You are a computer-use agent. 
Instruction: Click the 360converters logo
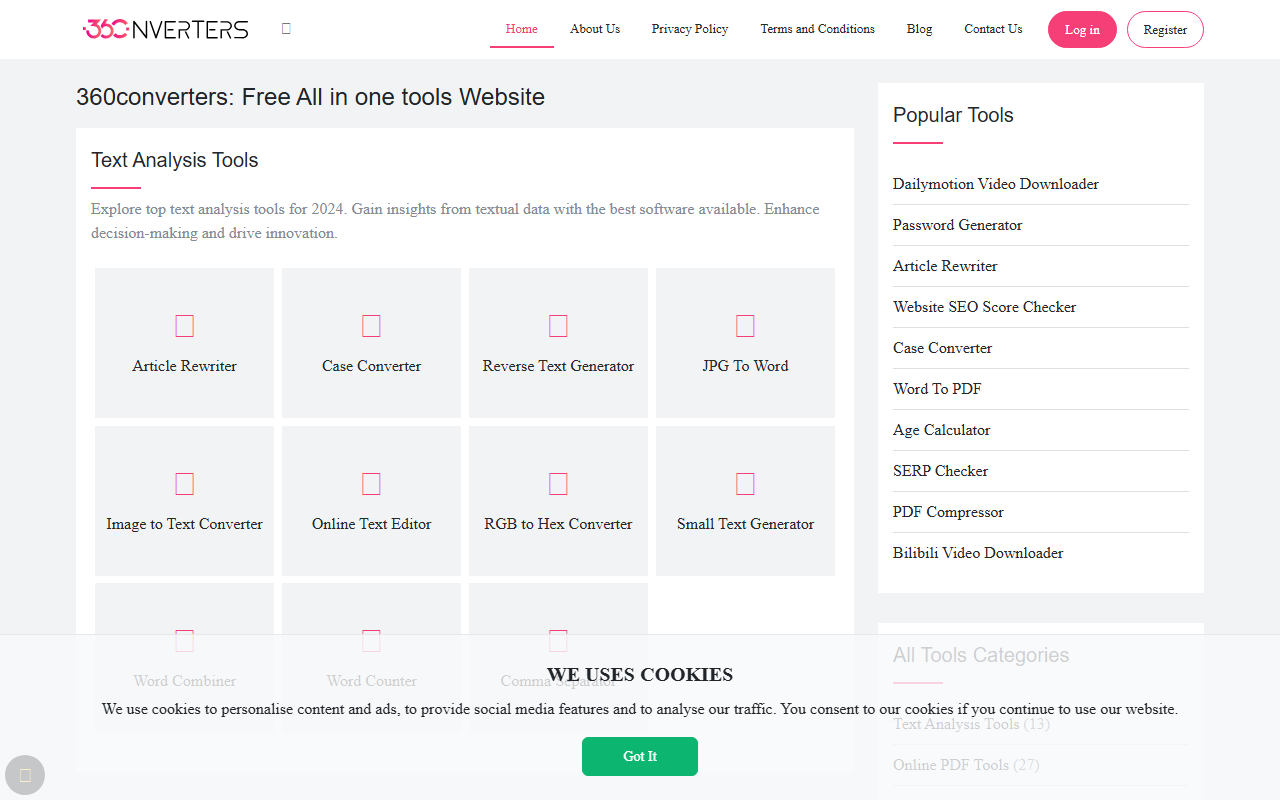165,29
